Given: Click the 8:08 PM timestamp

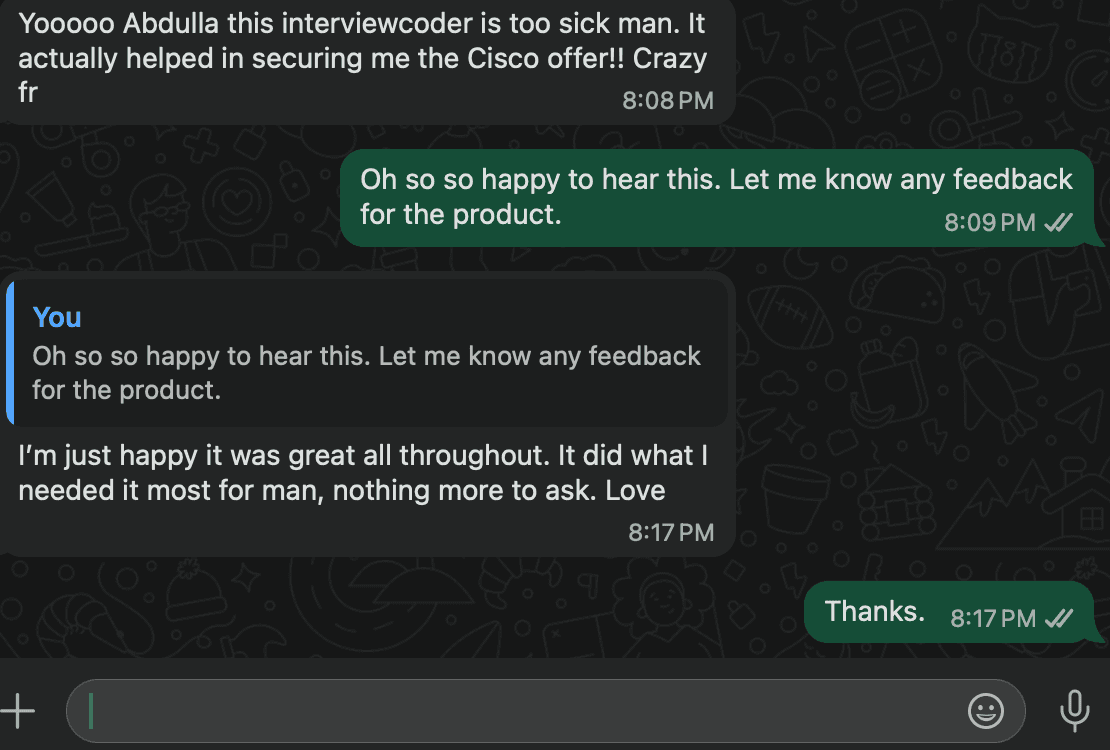Looking at the screenshot, I should pos(668,100).
